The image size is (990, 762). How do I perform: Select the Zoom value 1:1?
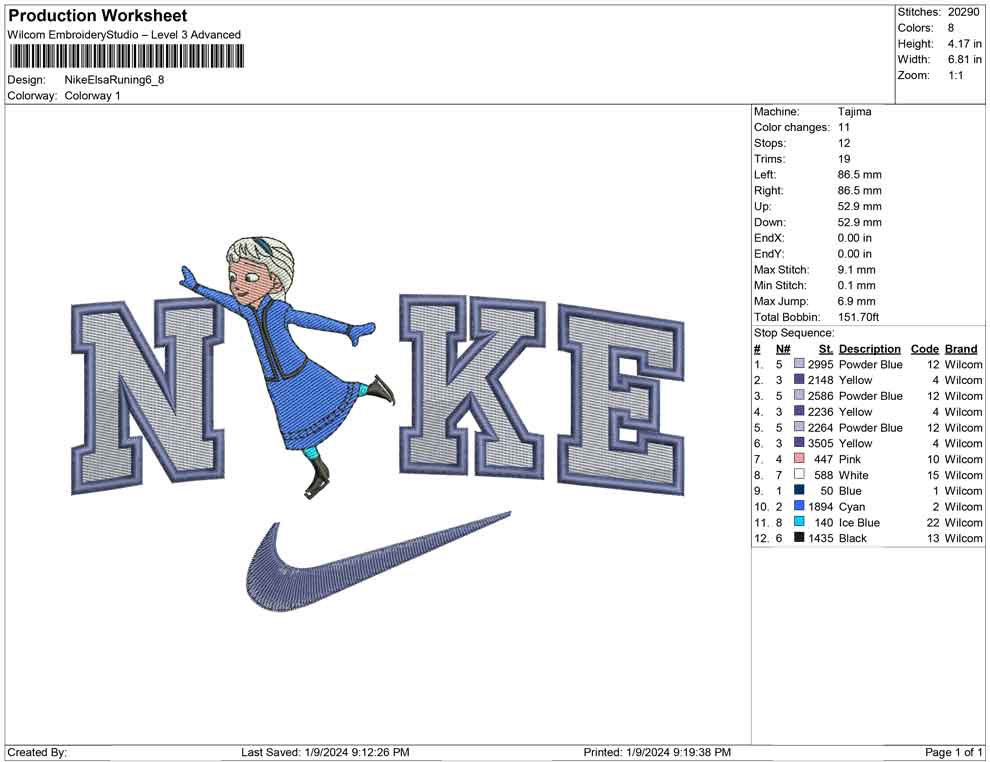point(955,75)
